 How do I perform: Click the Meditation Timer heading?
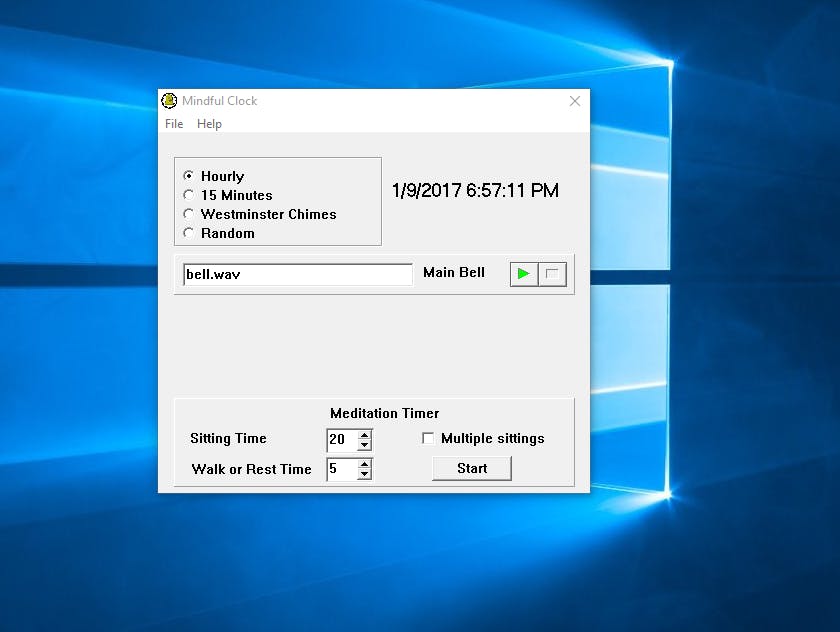click(x=385, y=413)
